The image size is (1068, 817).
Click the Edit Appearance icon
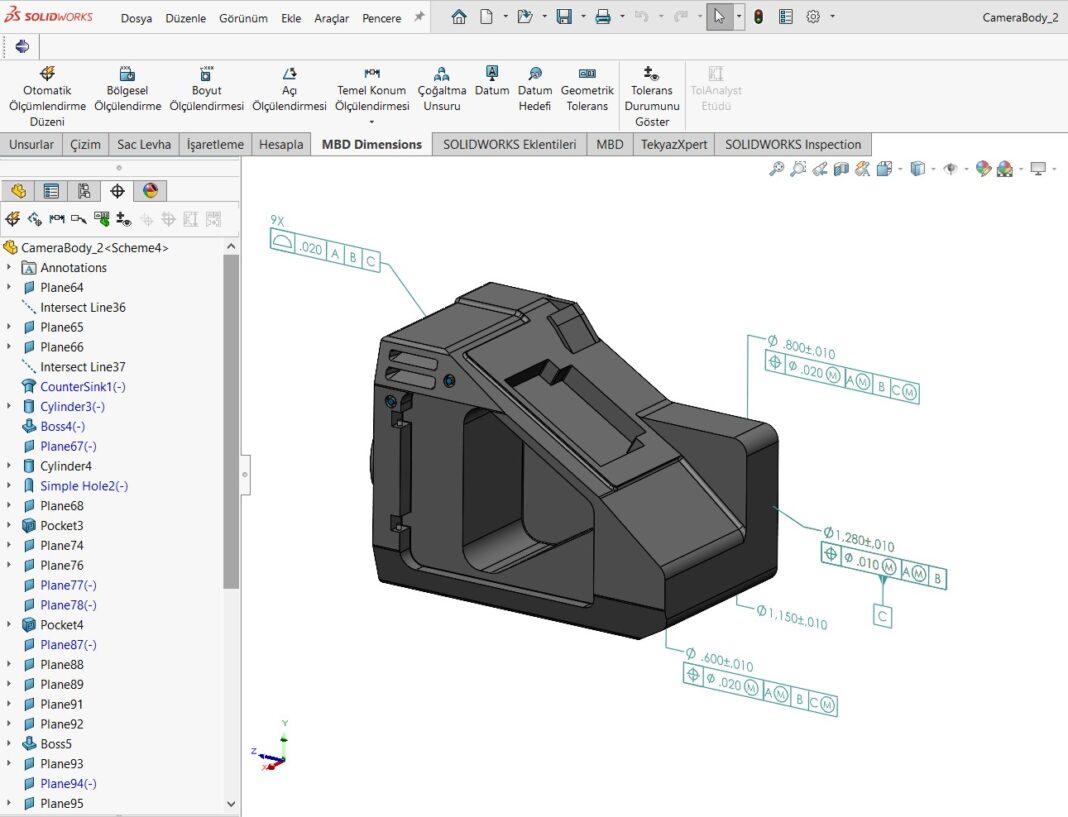[x=983, y=168]
